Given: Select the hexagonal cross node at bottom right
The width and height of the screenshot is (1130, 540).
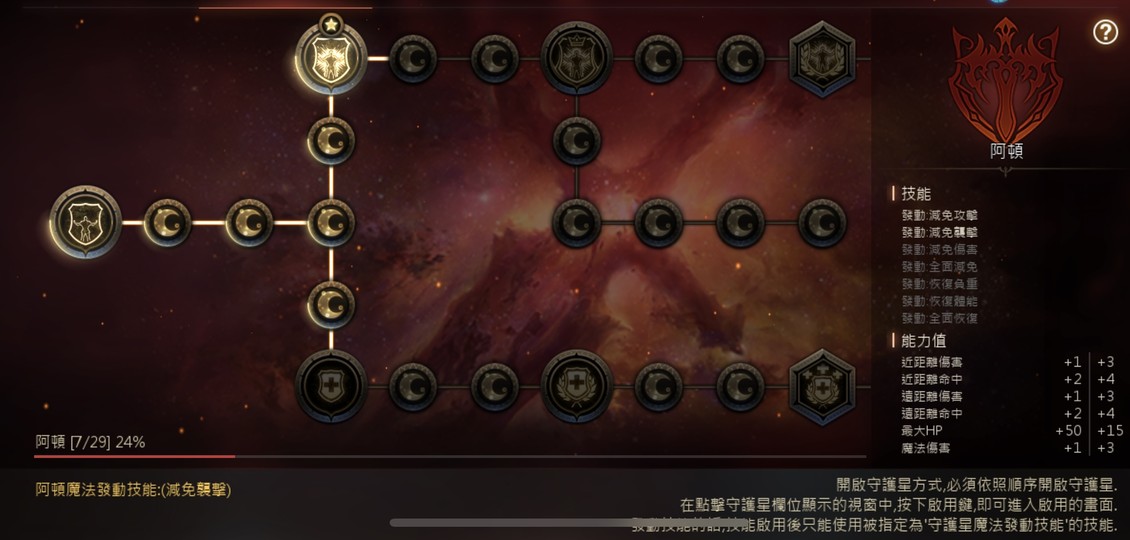Looking at the screenshot, I should pos(822,386).
